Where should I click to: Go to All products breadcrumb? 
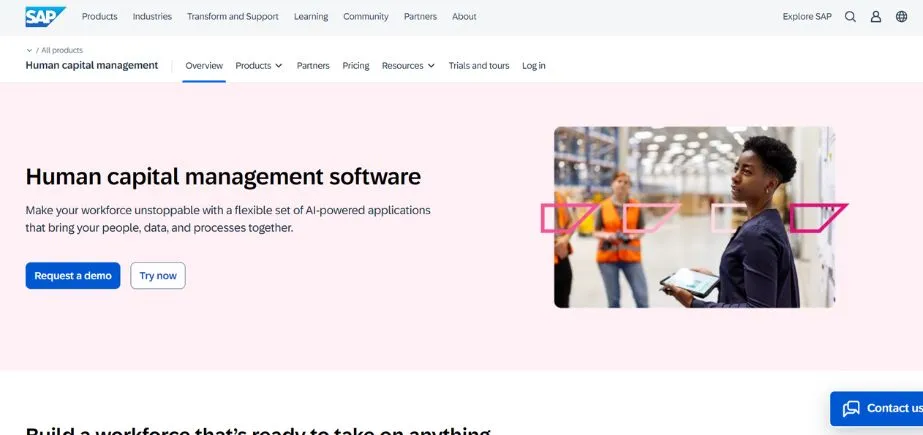coord(62,51)
